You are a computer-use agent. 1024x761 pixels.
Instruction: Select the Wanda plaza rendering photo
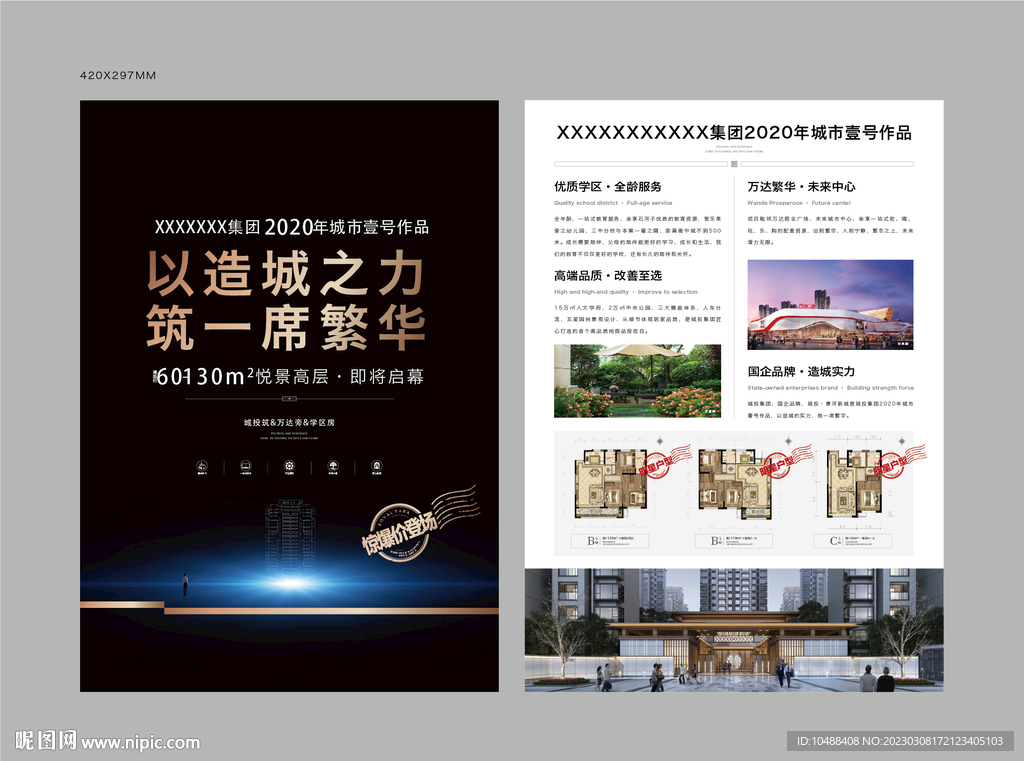tap(830, 304)
